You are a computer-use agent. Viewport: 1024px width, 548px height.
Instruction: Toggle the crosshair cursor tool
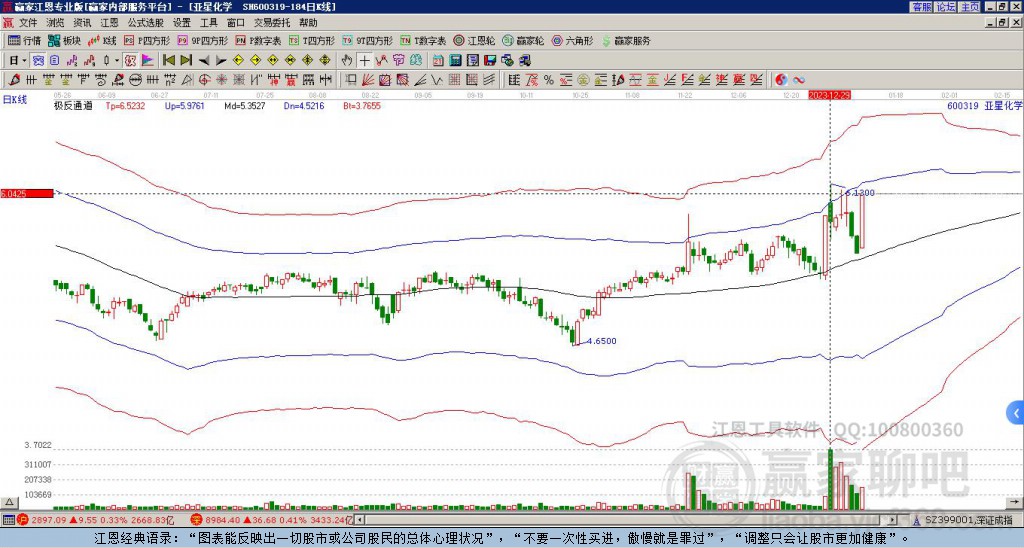(x=364, y=60)
